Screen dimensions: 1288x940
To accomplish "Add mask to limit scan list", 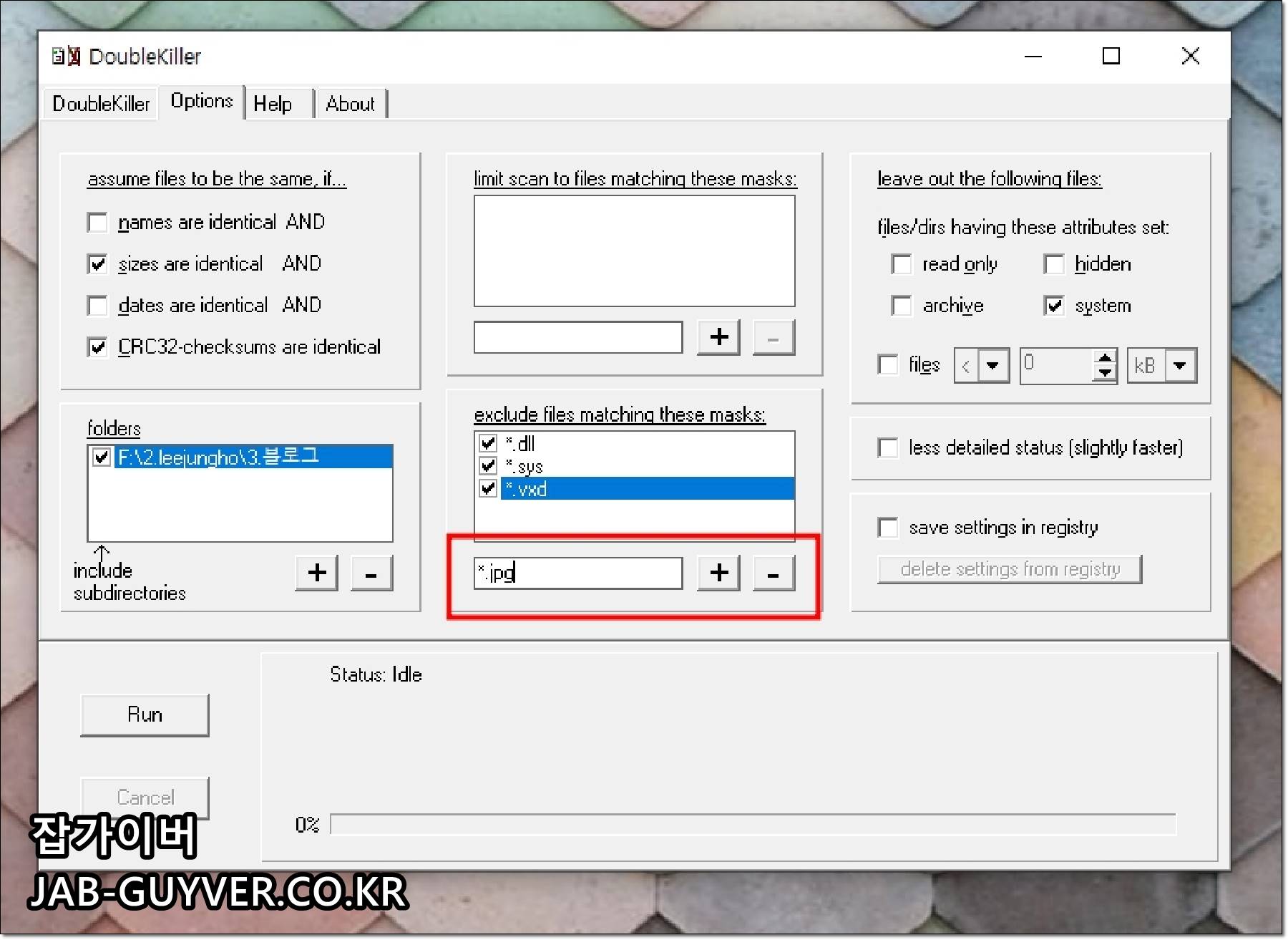I will click(x=718, y=337).
